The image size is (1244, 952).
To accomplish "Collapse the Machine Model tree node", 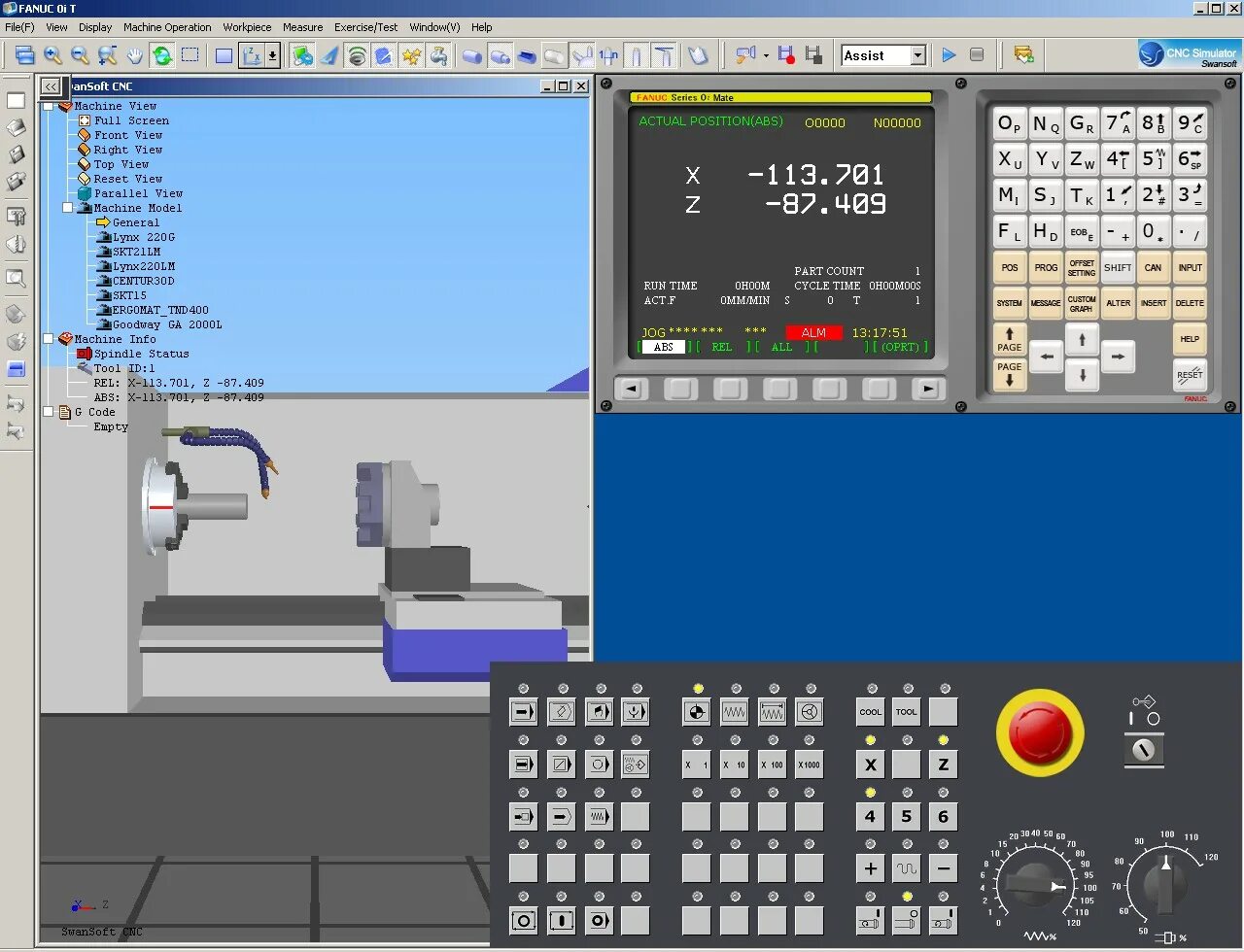I will 68,208.
